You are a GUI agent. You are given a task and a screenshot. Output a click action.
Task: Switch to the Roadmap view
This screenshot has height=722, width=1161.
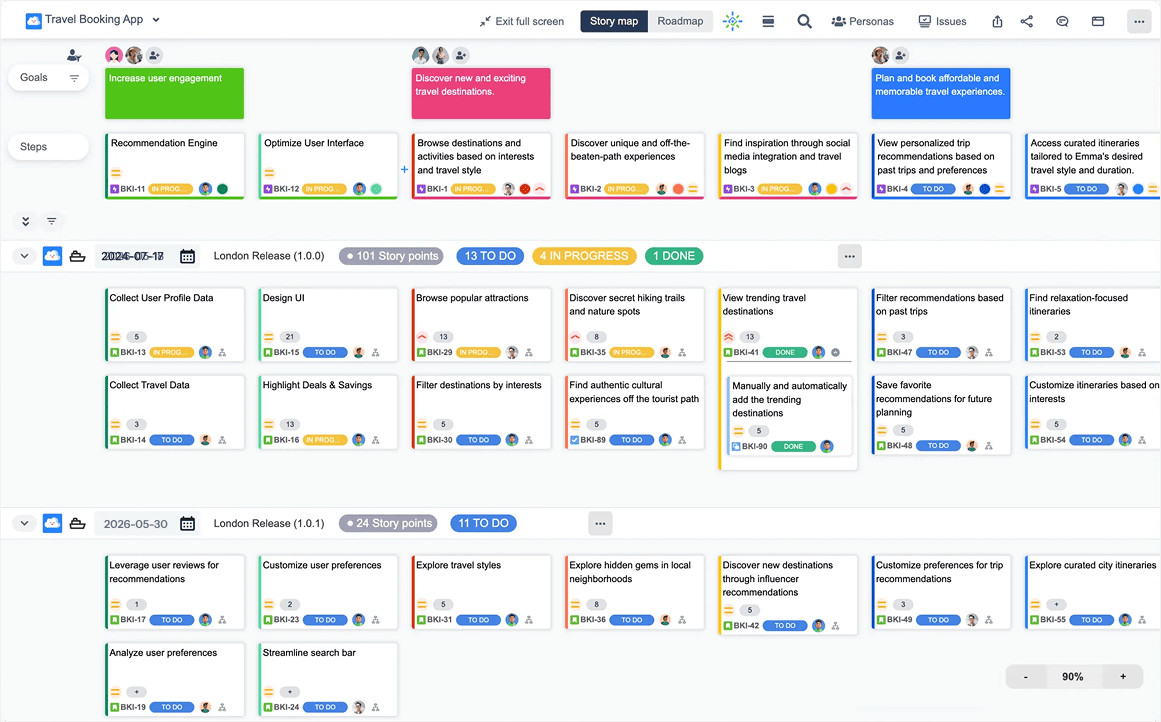point(680,21)
